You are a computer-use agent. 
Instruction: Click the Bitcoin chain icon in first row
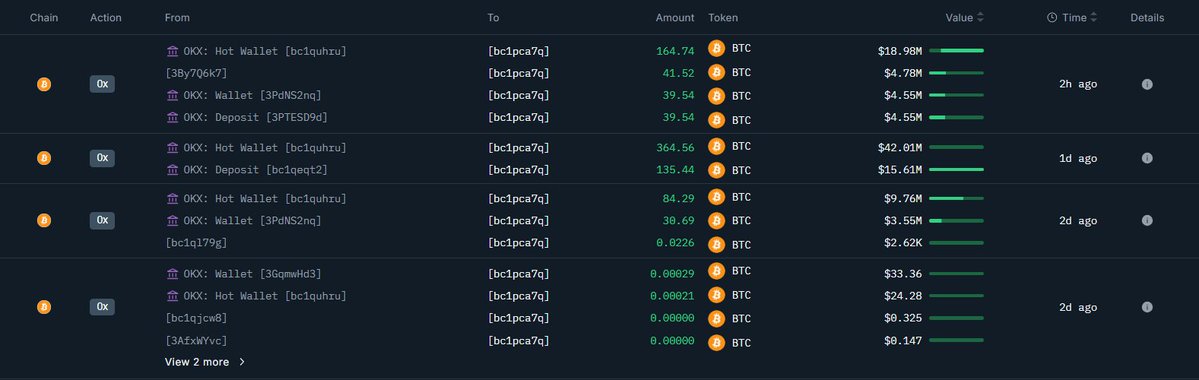pyautogui.click(x=44, y=84)
